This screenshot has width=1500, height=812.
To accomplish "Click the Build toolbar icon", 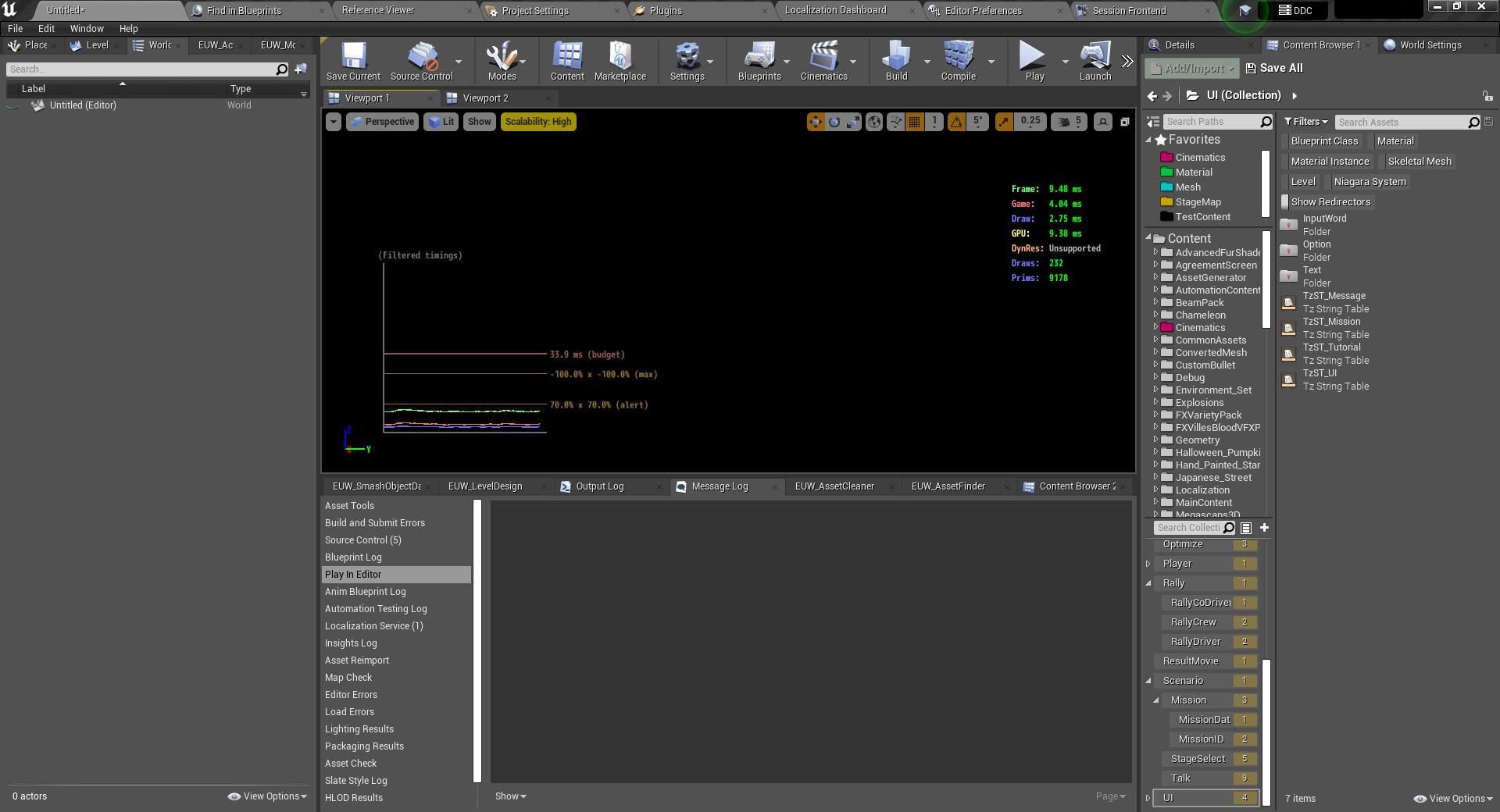I will point(896,61).
